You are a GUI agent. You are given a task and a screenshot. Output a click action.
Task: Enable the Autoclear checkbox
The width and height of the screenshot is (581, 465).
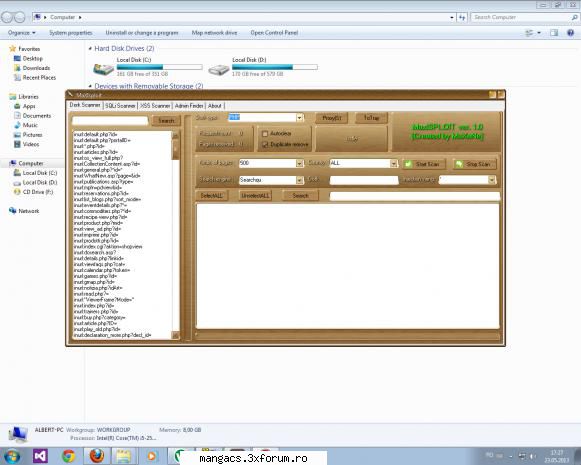pos(265,134)
